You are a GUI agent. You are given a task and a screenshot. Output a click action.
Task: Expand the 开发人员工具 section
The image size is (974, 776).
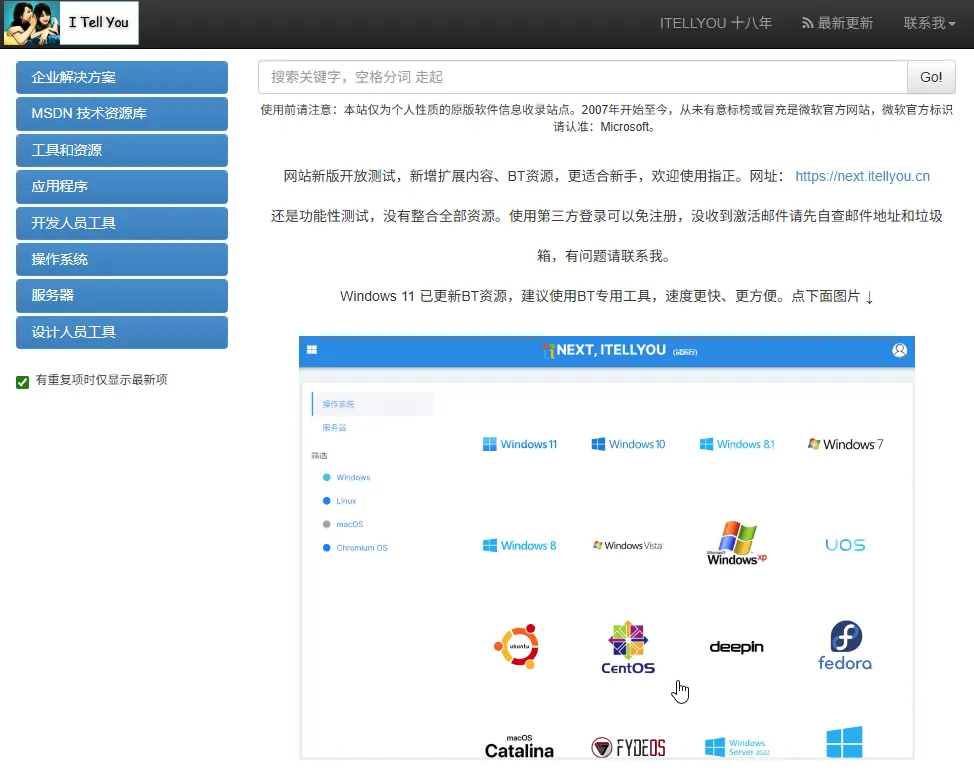coord(122,223)
